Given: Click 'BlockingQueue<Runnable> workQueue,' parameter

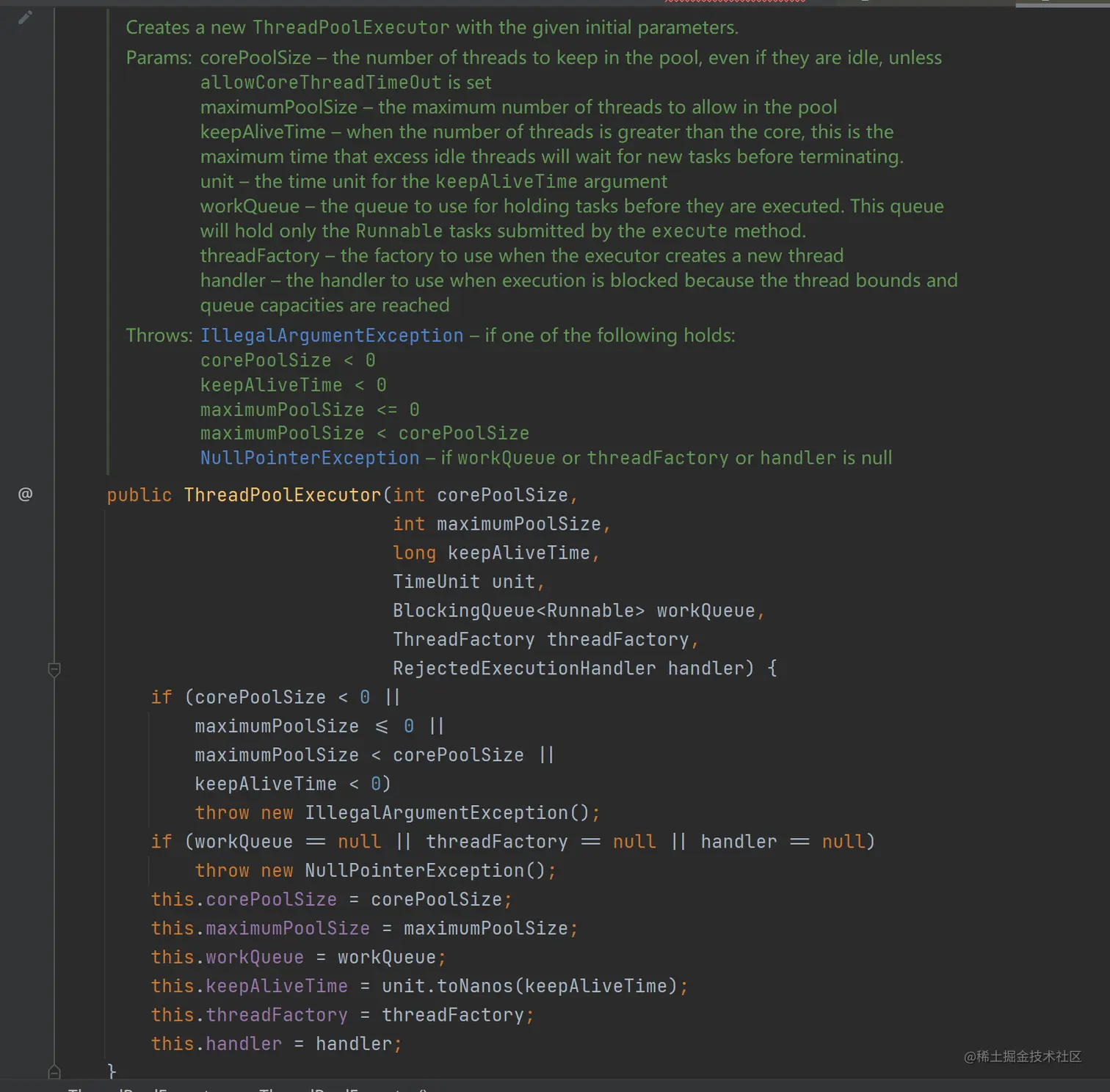Looking at the screenshot, I should click(578, 611).
